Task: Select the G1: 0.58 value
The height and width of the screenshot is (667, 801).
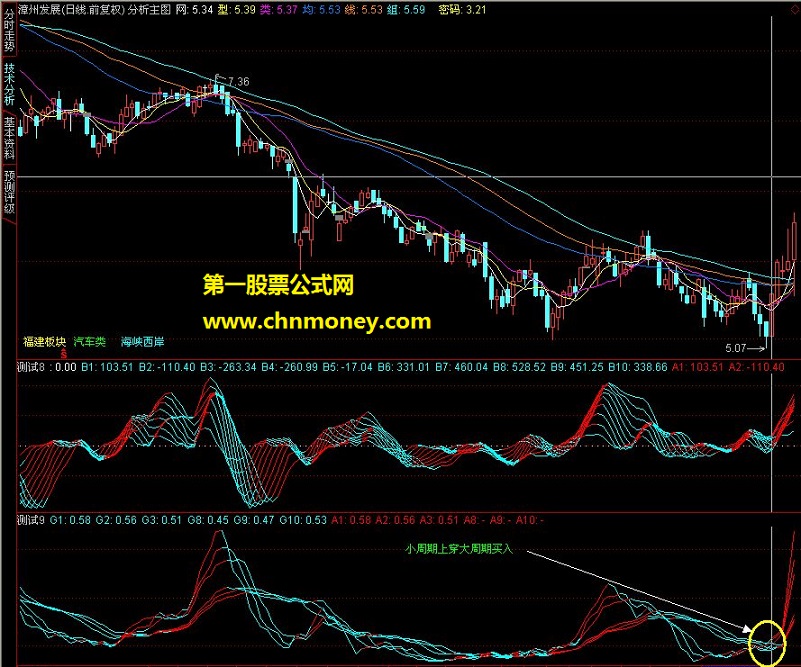Action: pyautogui.click(x=70, y=520)
